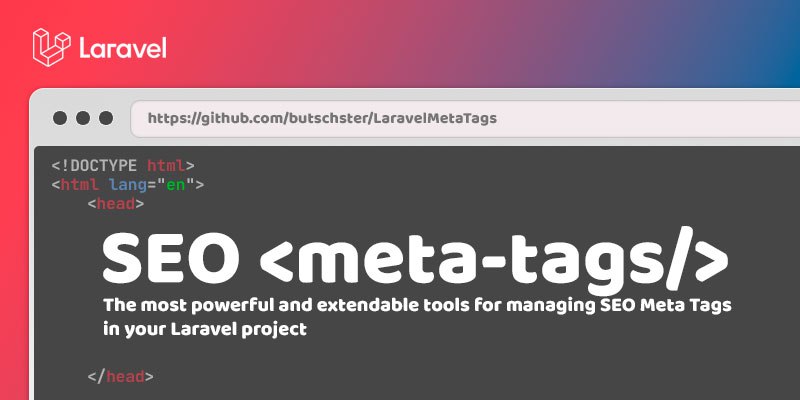The height and width of the screenshot is (400, 800).
Task: Click the first dark window dot
Action: 60,118
